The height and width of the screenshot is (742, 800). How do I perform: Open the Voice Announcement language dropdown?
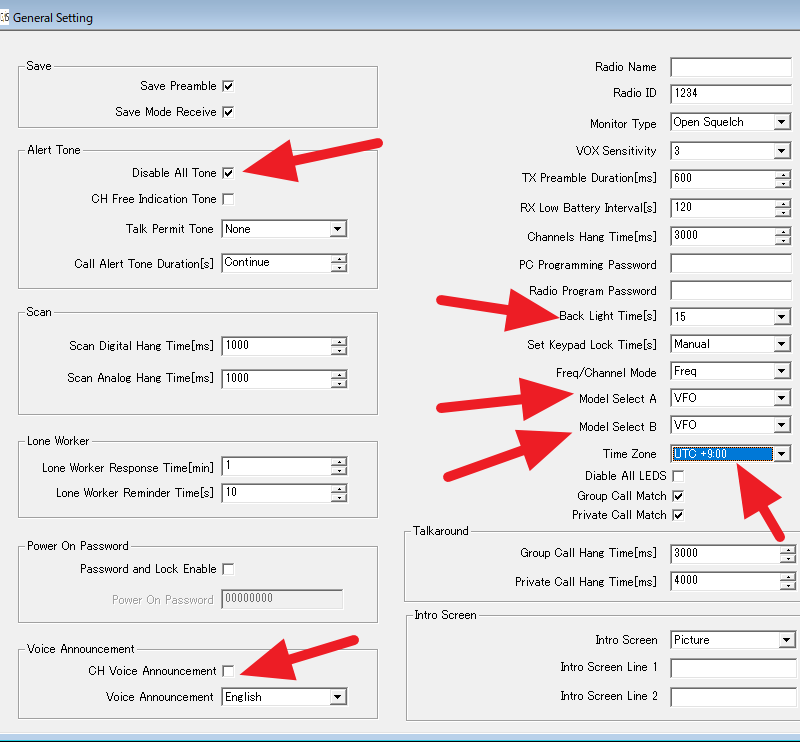(x=337, y=697)
